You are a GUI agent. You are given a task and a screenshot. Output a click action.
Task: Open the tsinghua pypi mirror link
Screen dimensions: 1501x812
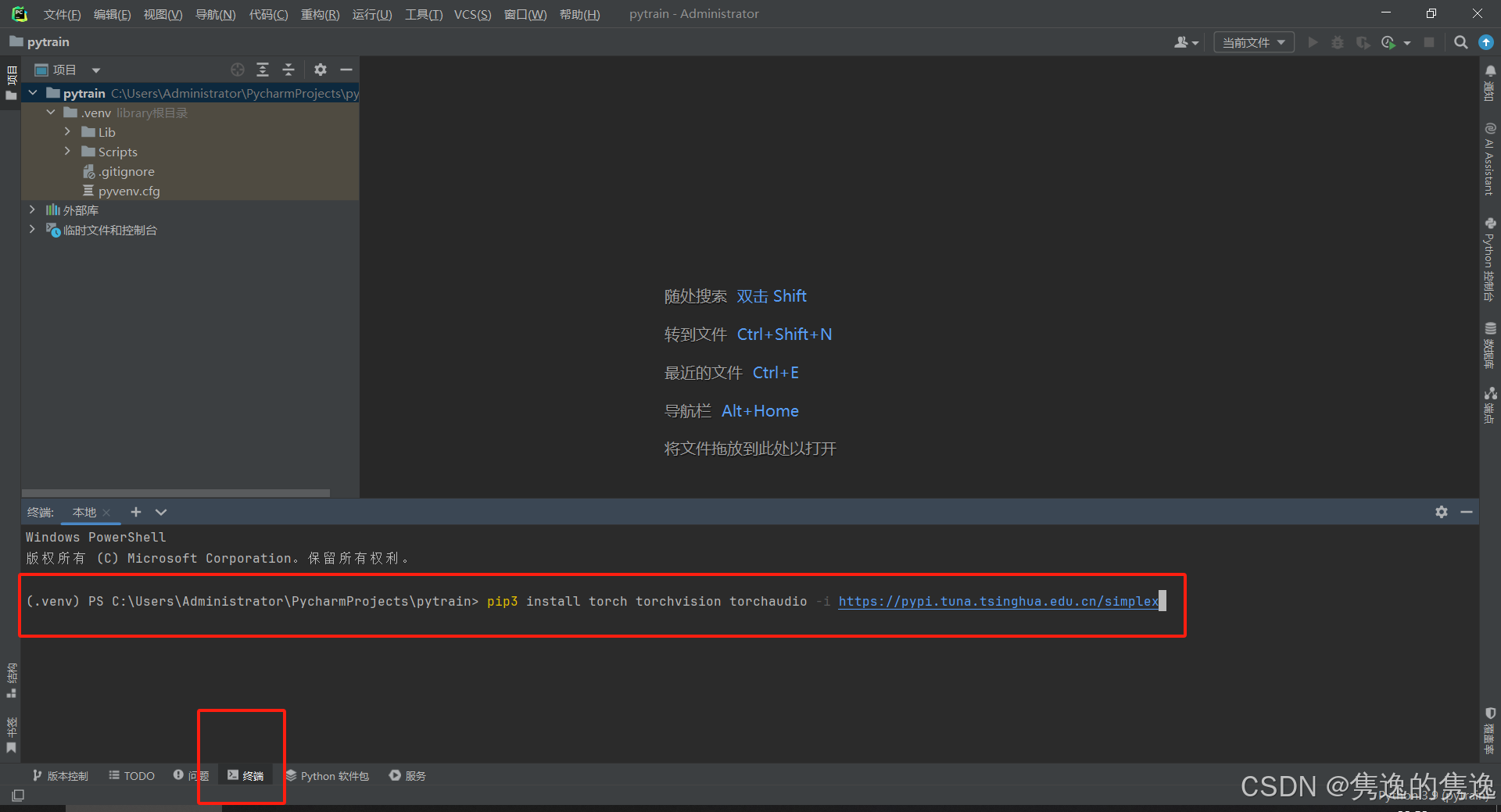tap(998, 601)
